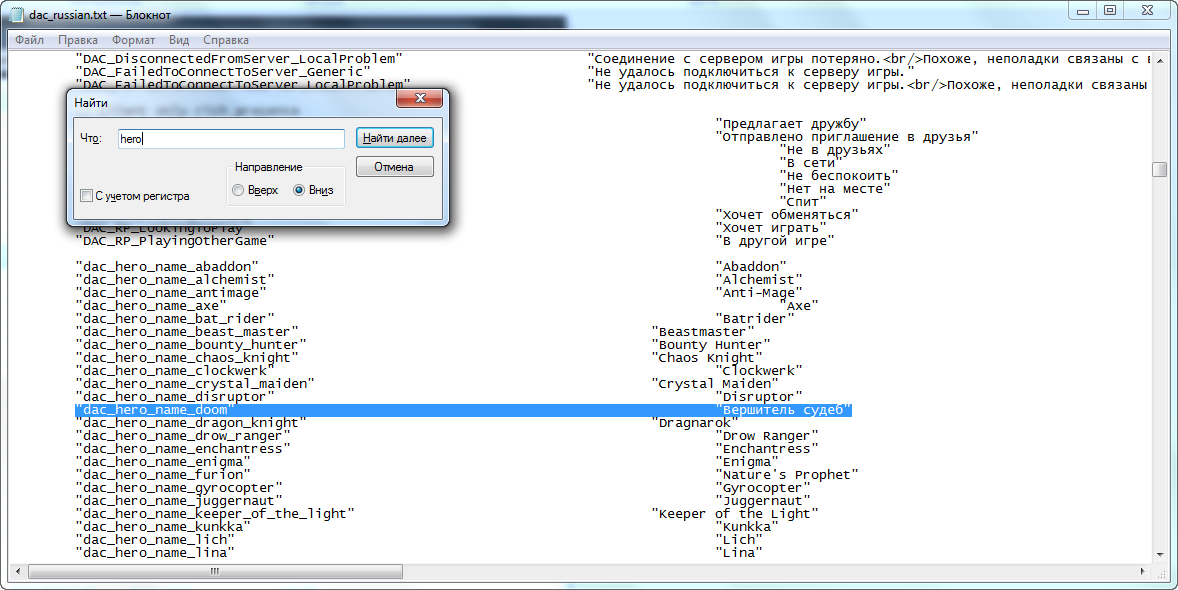Screen dimensions: 1178x590
Task: Click the Notepad icon in title bar
Action: click(17, 14)
